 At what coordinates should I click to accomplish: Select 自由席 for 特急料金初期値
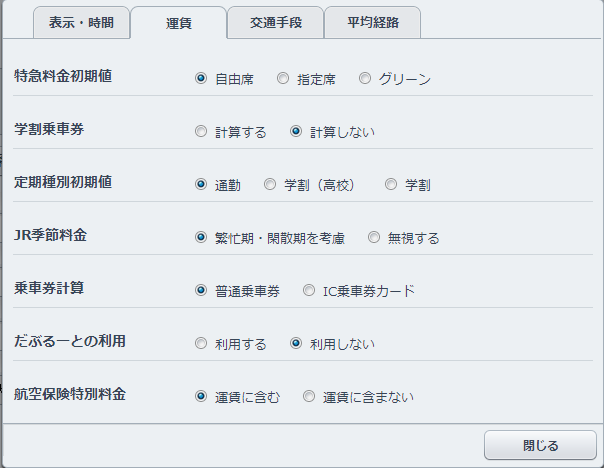201,78
